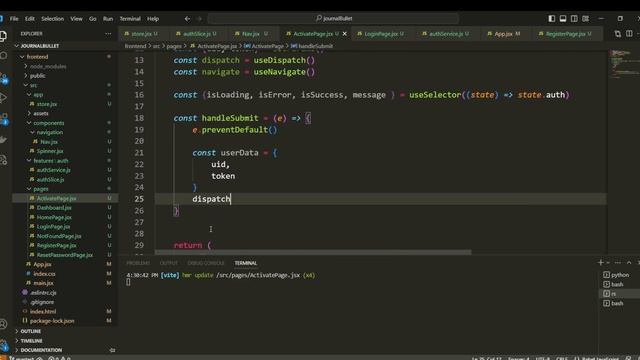Image resolution: width=640 pixels, height=360 pixels.
Task: Open the Search view in activity bar
Action: [3, 56]
